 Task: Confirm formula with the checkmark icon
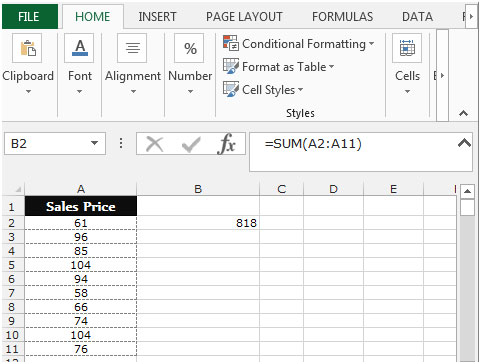(x=191, y=144)
